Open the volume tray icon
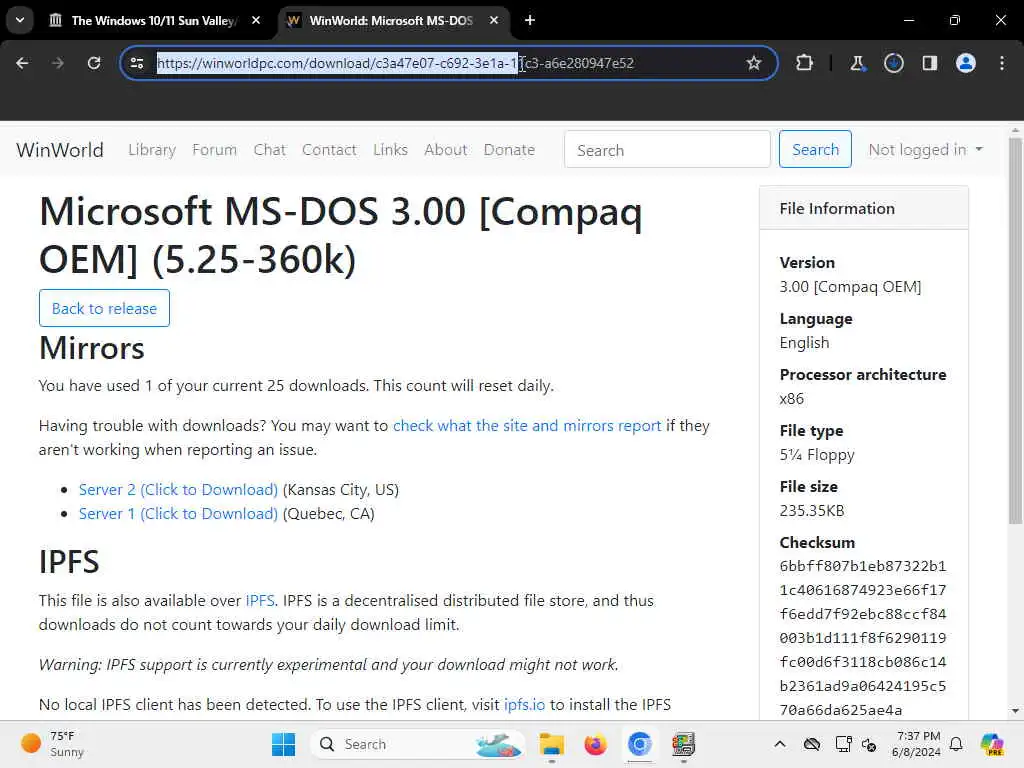The image size is (1024, 768). [x=869, y=744]
